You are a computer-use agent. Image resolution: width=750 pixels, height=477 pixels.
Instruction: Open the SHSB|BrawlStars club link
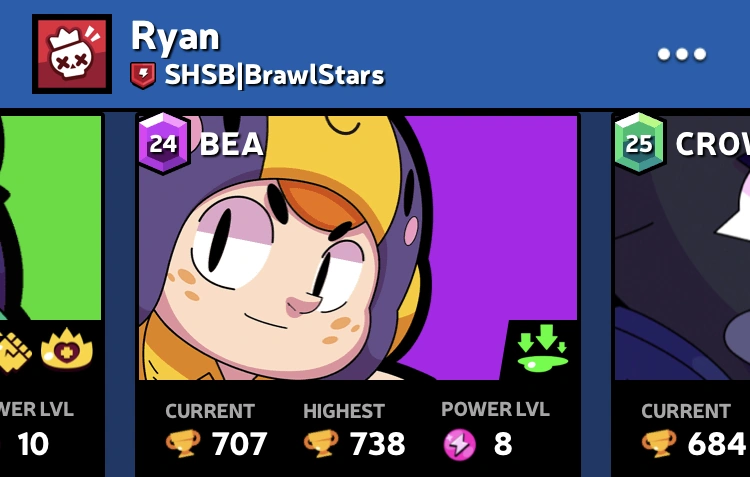click(x=274, y=76)
